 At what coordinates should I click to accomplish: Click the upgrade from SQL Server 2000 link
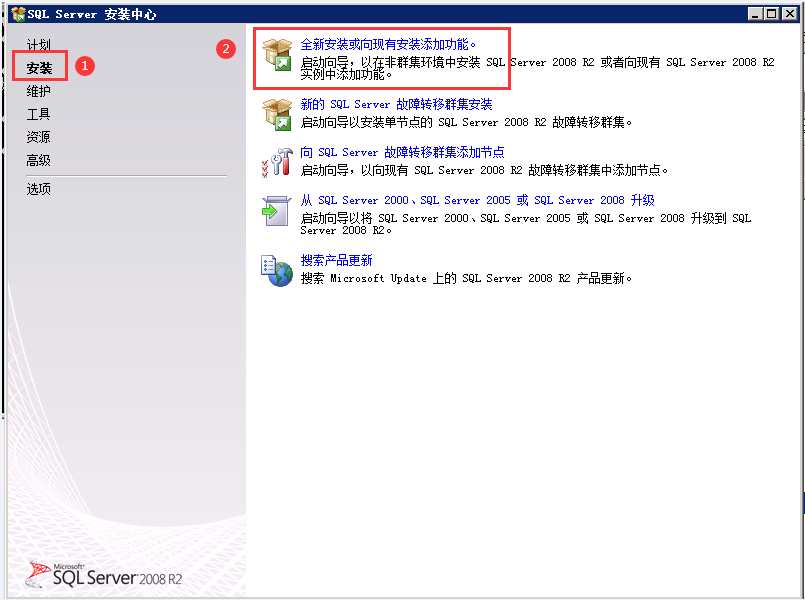(477, 200)
